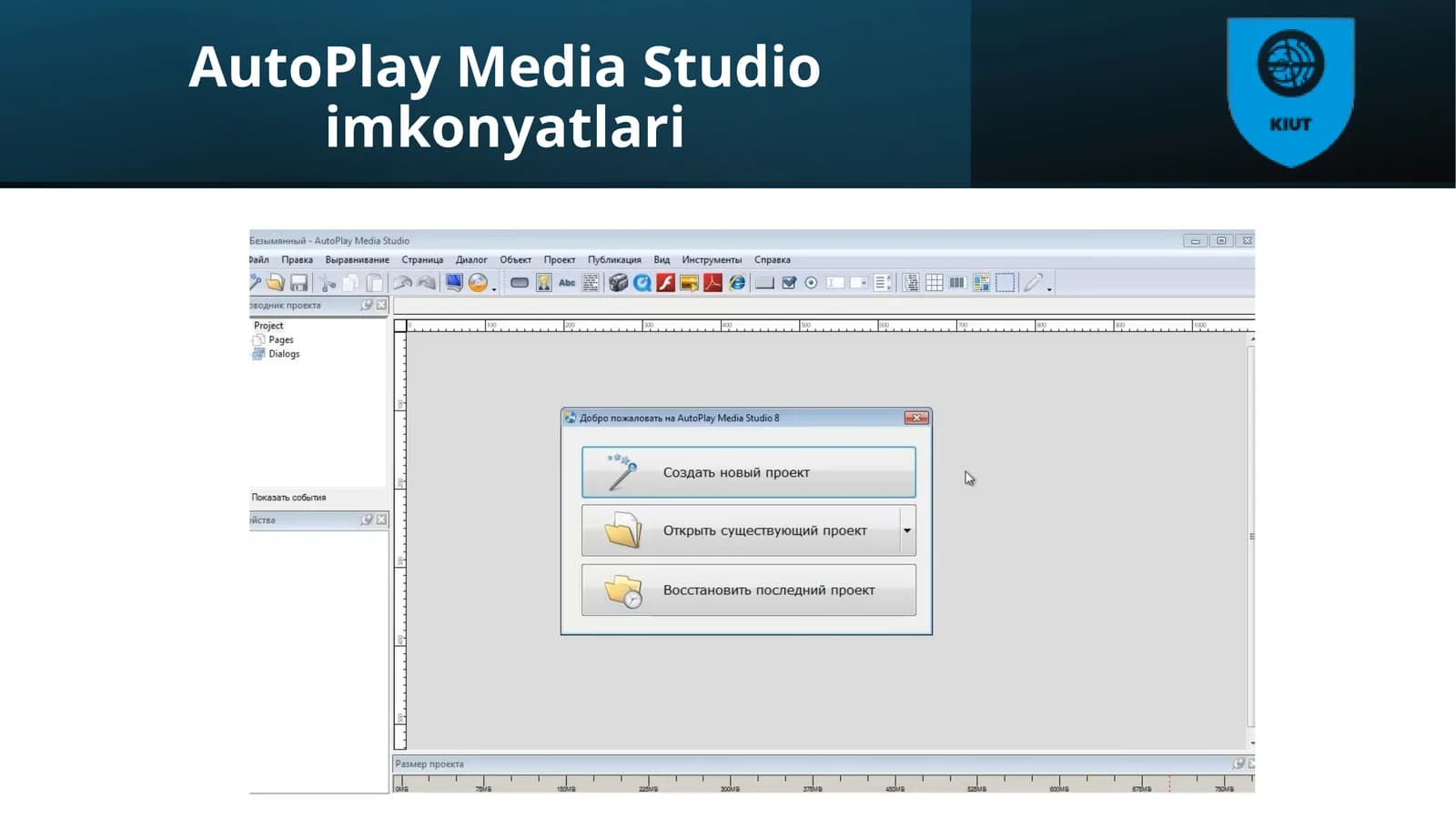Insert a Grid object icon
1456x818 pixels.
point(935,283)
